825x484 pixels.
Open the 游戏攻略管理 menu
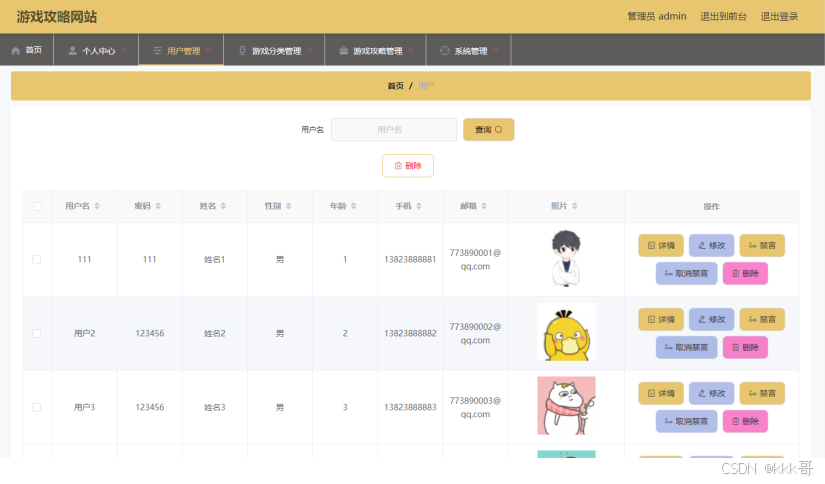(376, 50)
